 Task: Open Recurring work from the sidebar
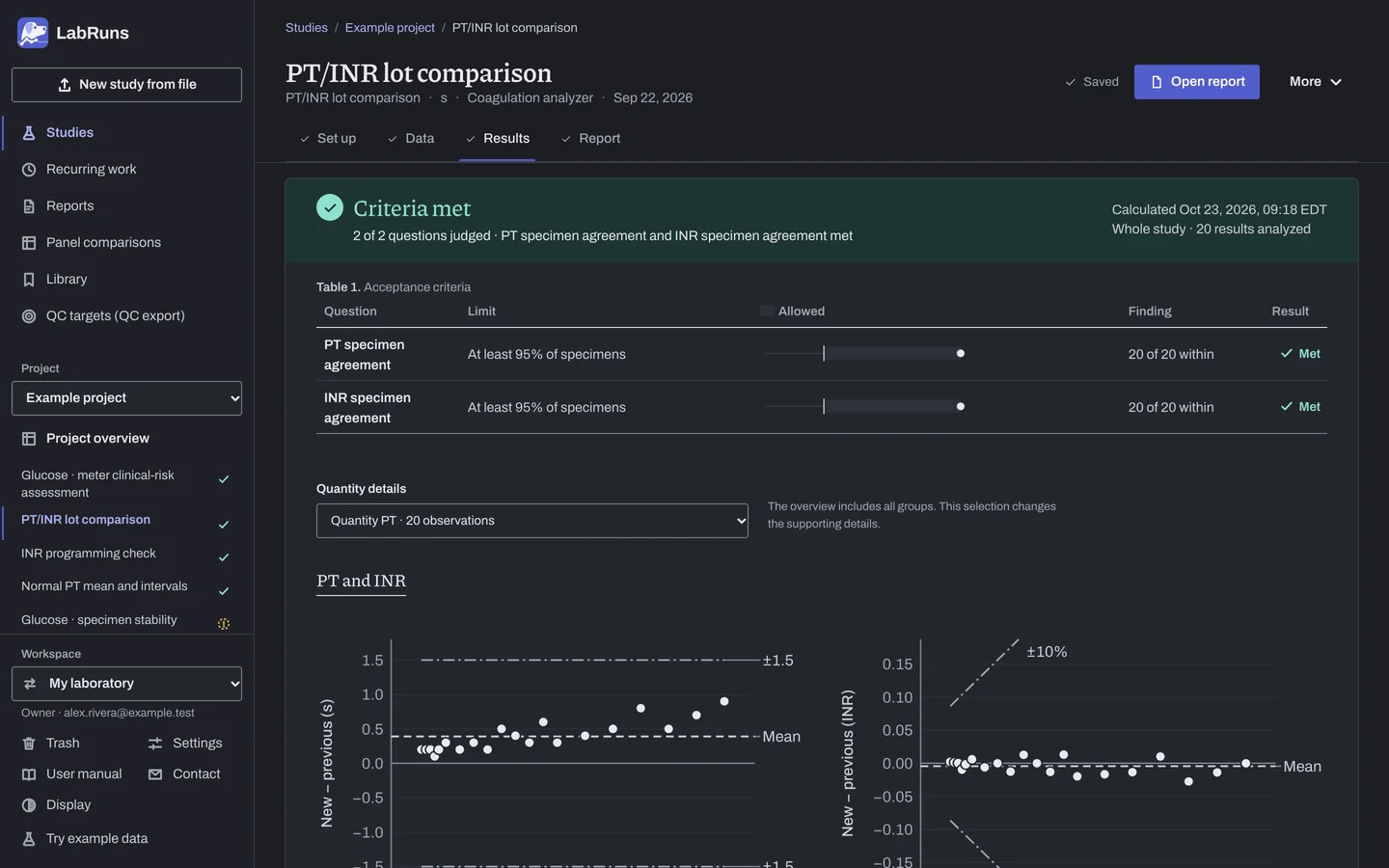[128, 170]
